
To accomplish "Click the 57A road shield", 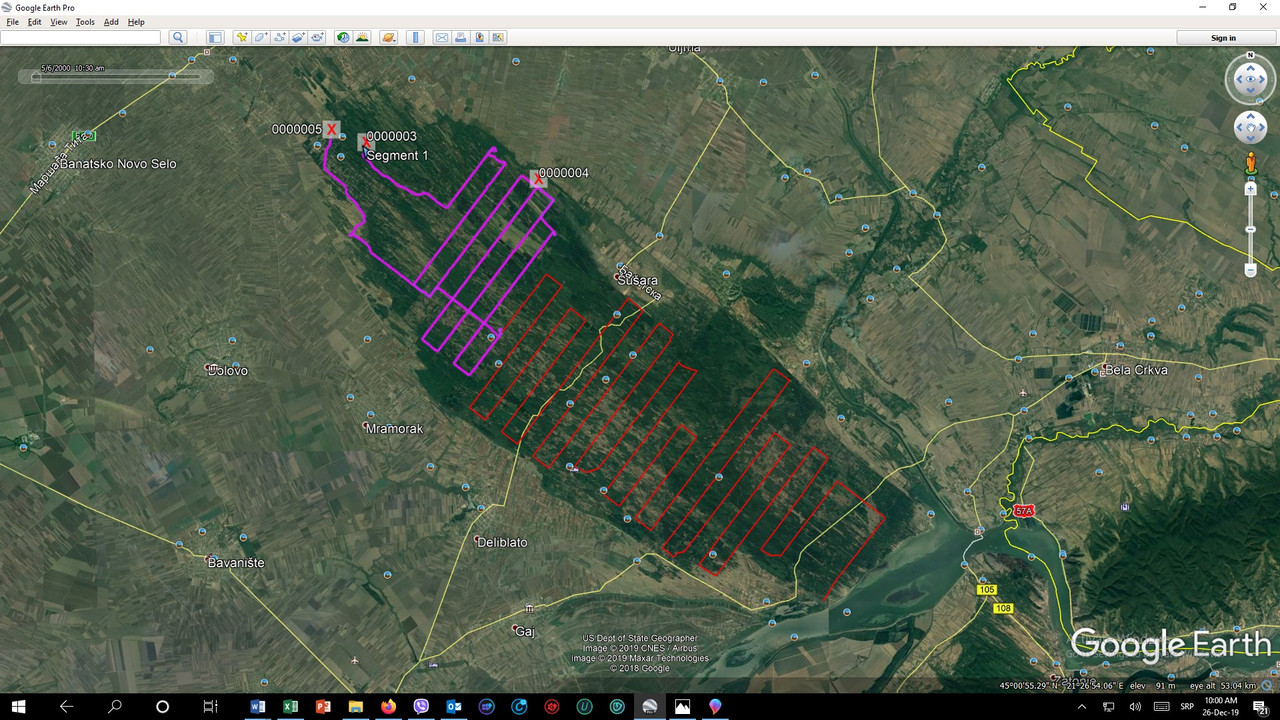I will [1023, 510].
